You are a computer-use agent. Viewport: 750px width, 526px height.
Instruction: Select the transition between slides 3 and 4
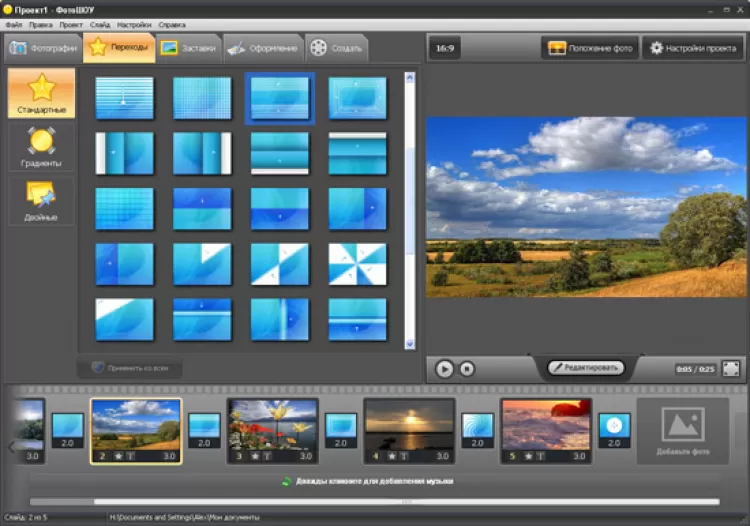point(341,430)
